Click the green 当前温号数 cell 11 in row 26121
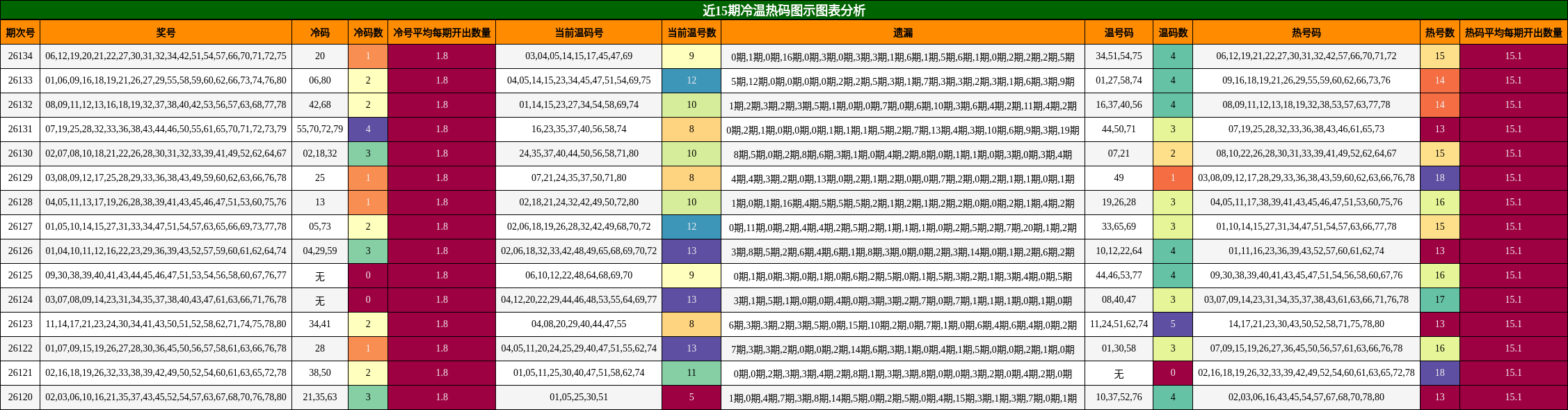 click(x=691, y=373)
